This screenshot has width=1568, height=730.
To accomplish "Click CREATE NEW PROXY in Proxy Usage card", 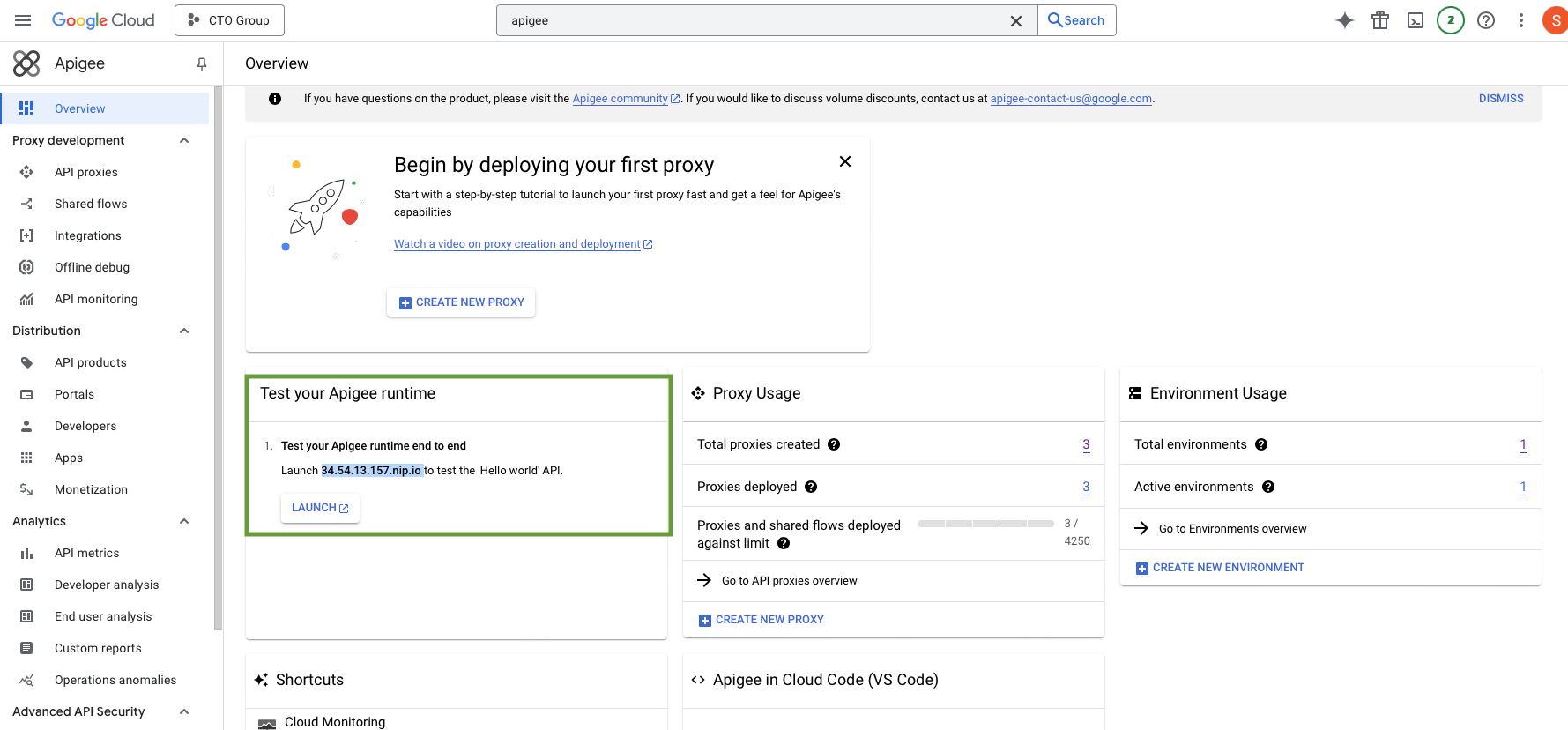I will pyautogui.click(x=762, y=620).
